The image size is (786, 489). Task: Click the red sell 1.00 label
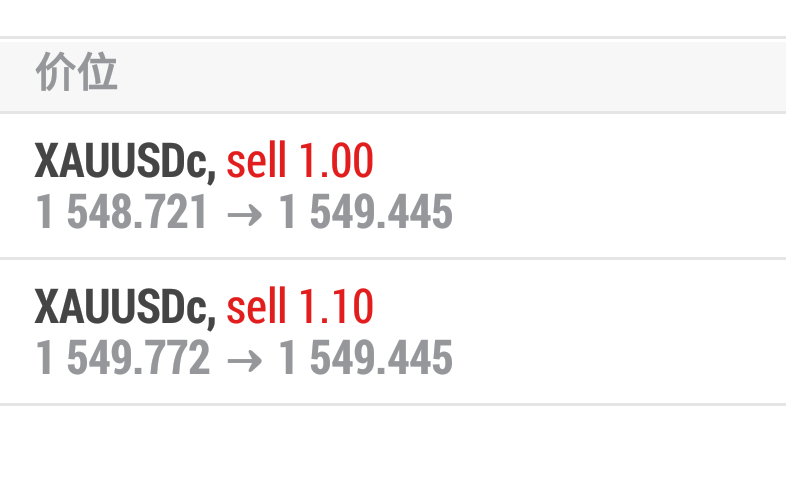coord(299,160)
